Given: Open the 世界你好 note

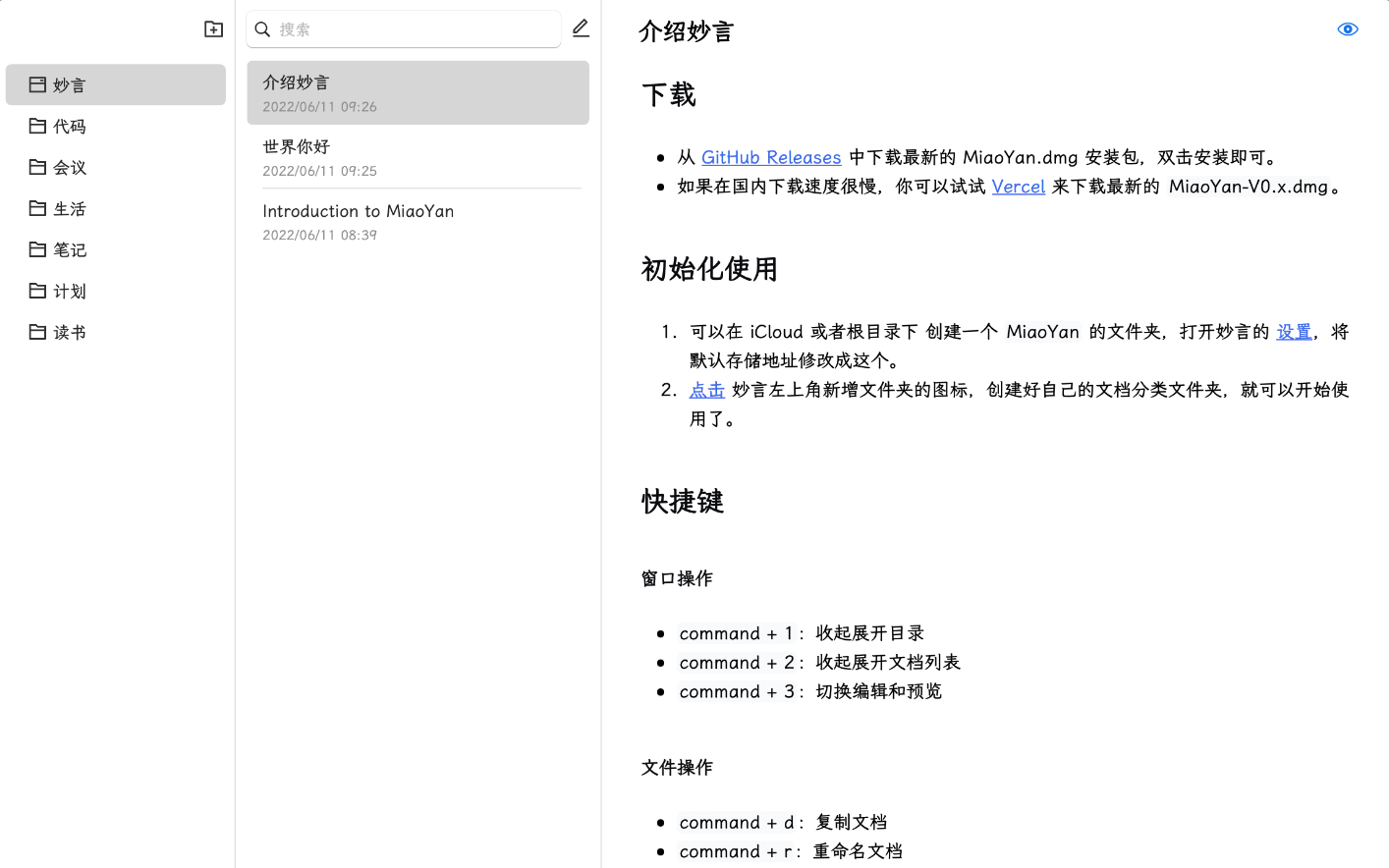Looking at the screenshot, I should (417, 157).
